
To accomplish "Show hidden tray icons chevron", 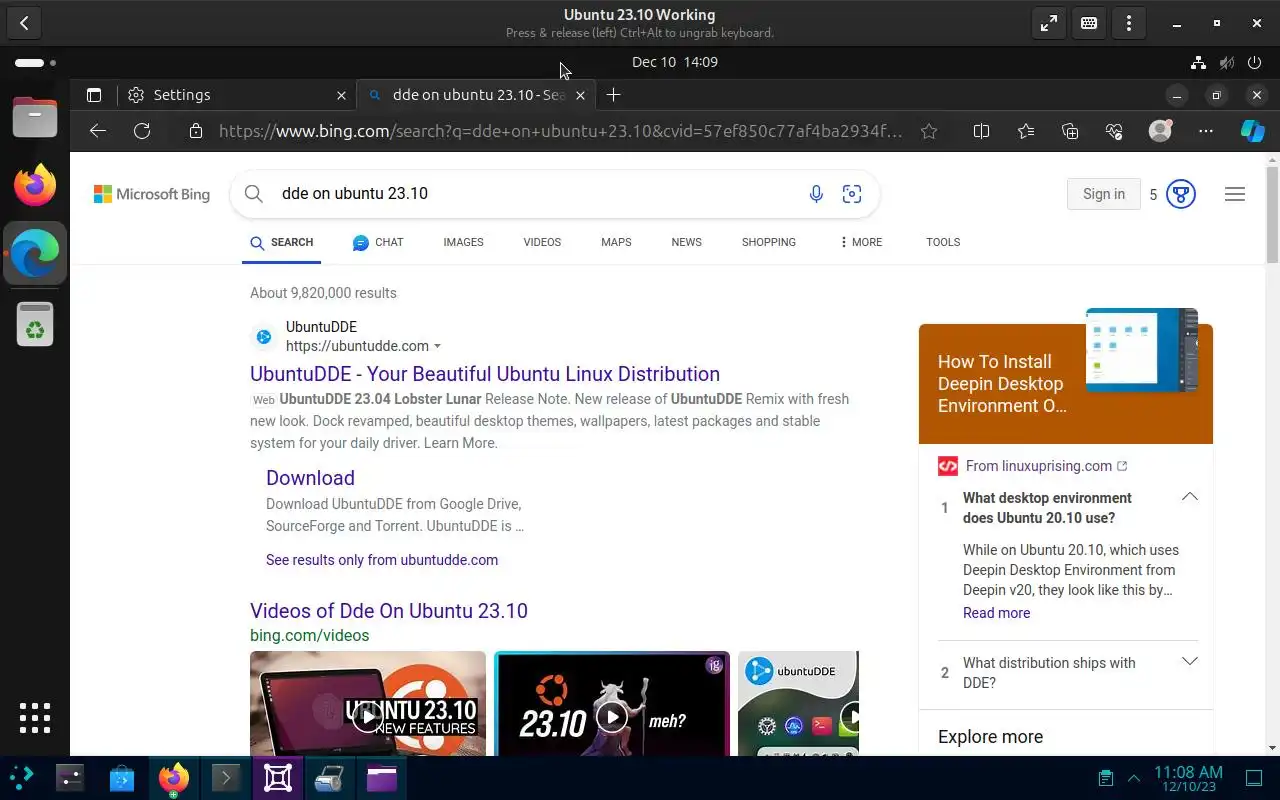I will click(x=1134, y=778).
